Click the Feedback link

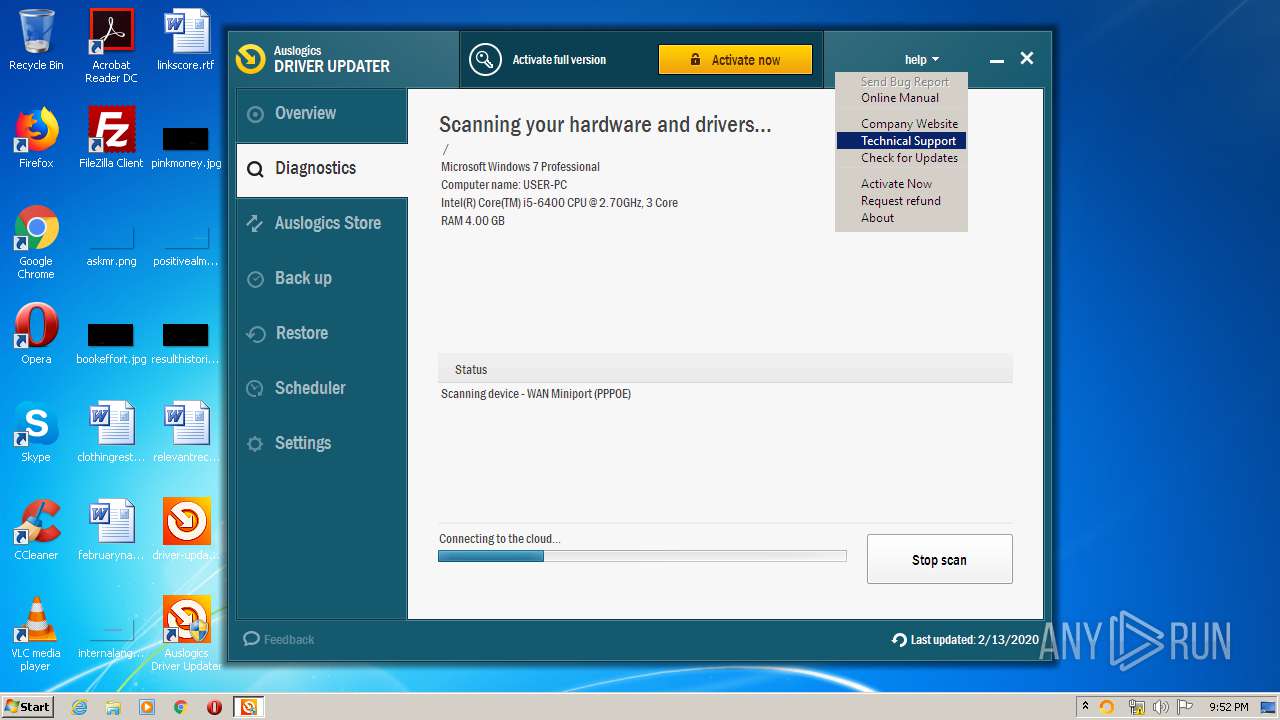click(279, 639)
